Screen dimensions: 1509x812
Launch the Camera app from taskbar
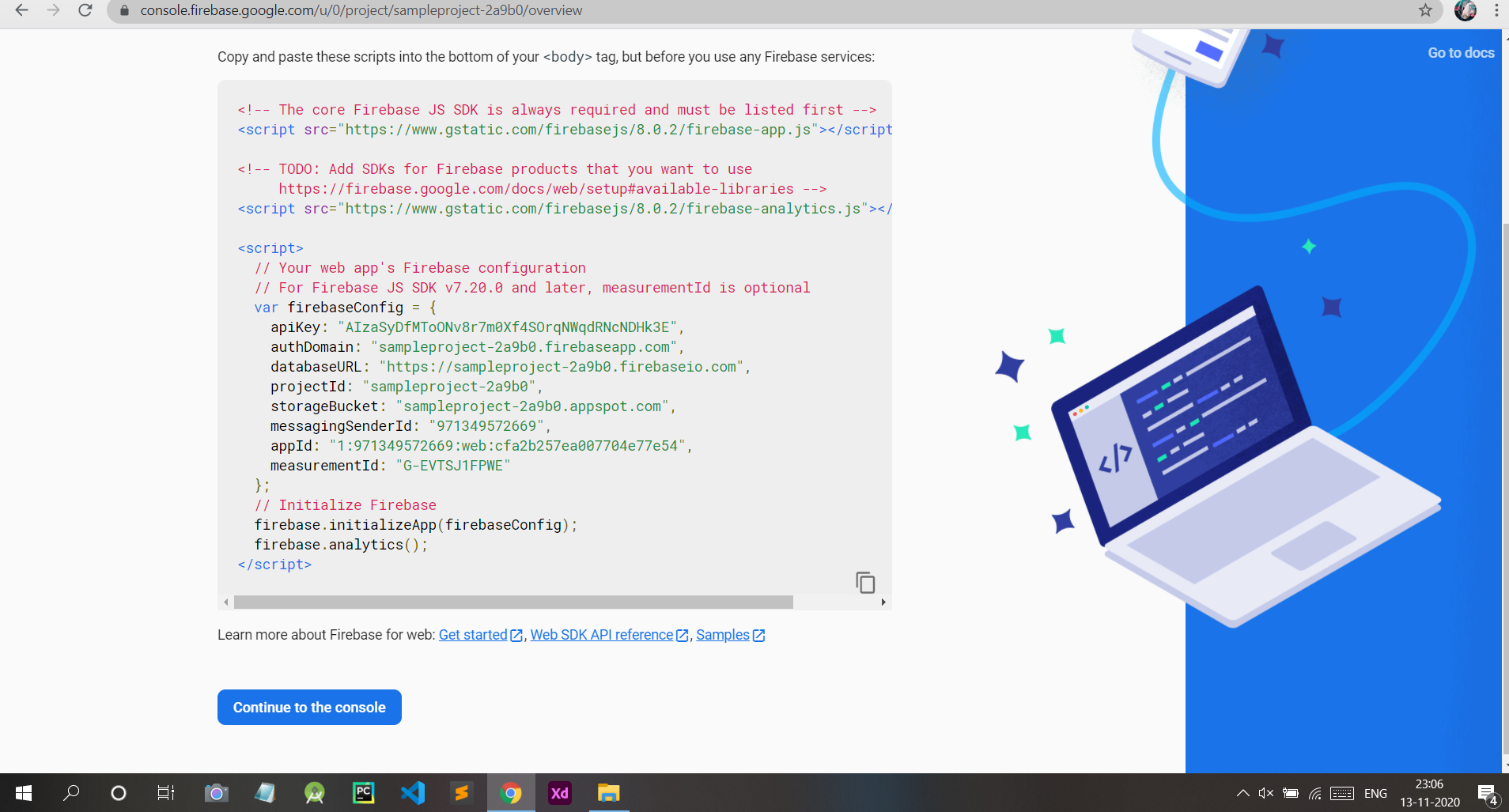point(216,792)
